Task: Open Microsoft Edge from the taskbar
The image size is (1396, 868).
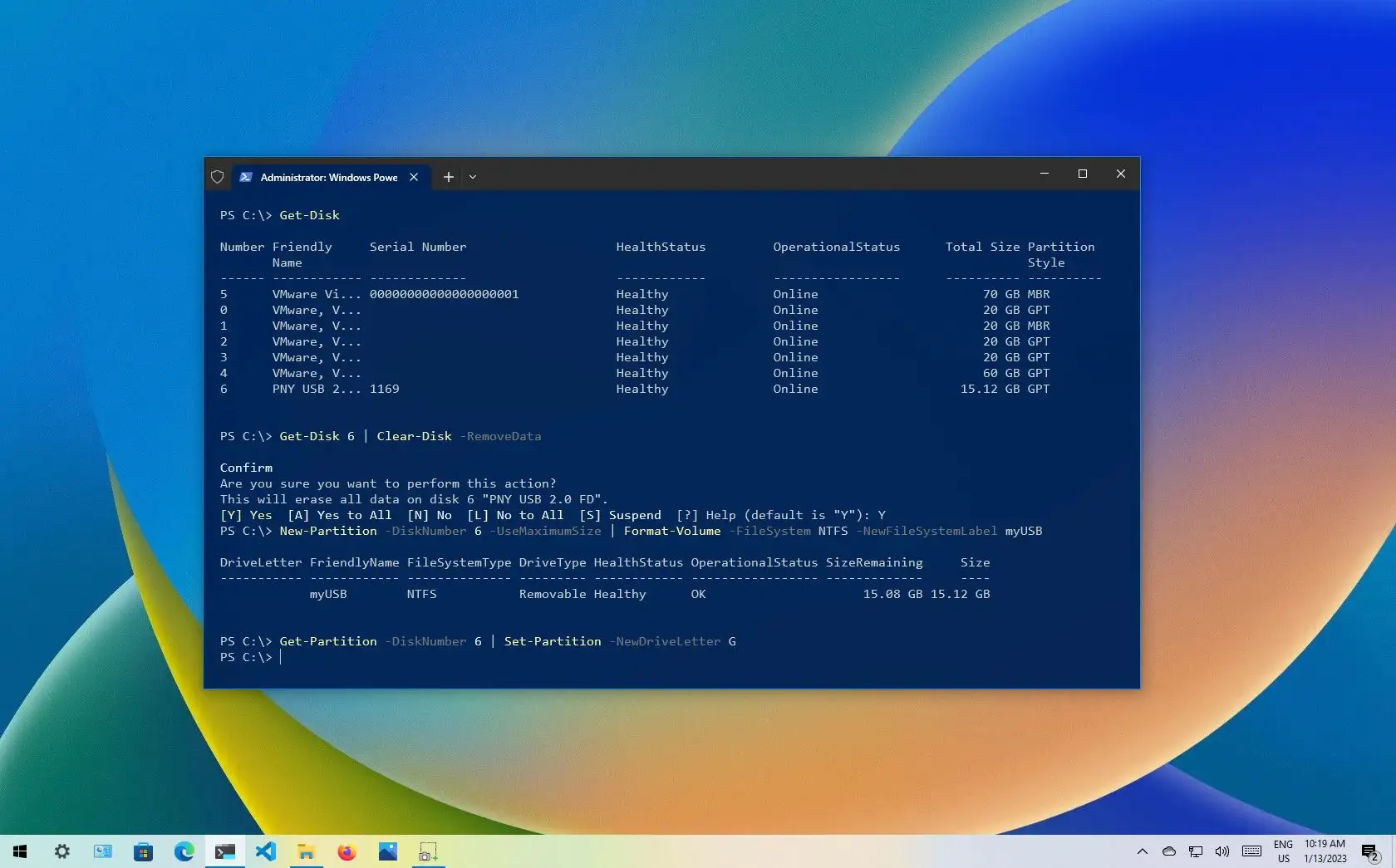Action: pos(184,852)
